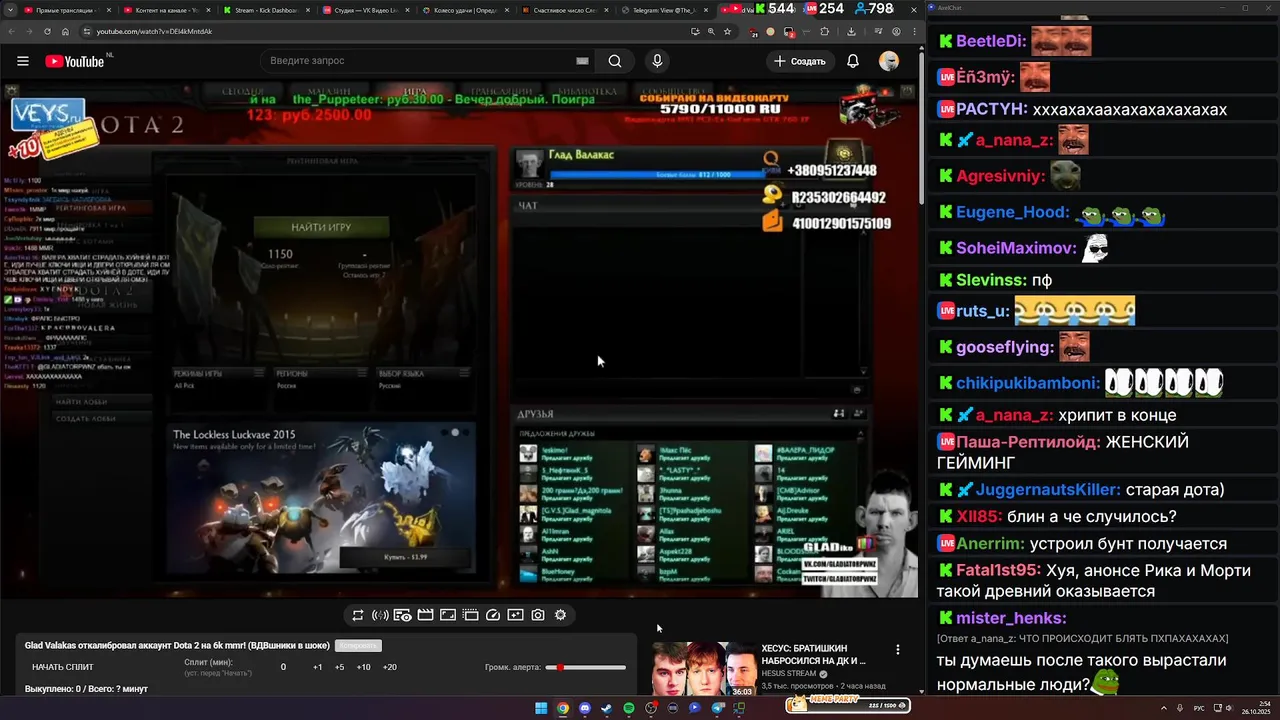Click the speedometer playback speed icon
The width and height of the screenshot is (1280, 720).
click(493, 615)
